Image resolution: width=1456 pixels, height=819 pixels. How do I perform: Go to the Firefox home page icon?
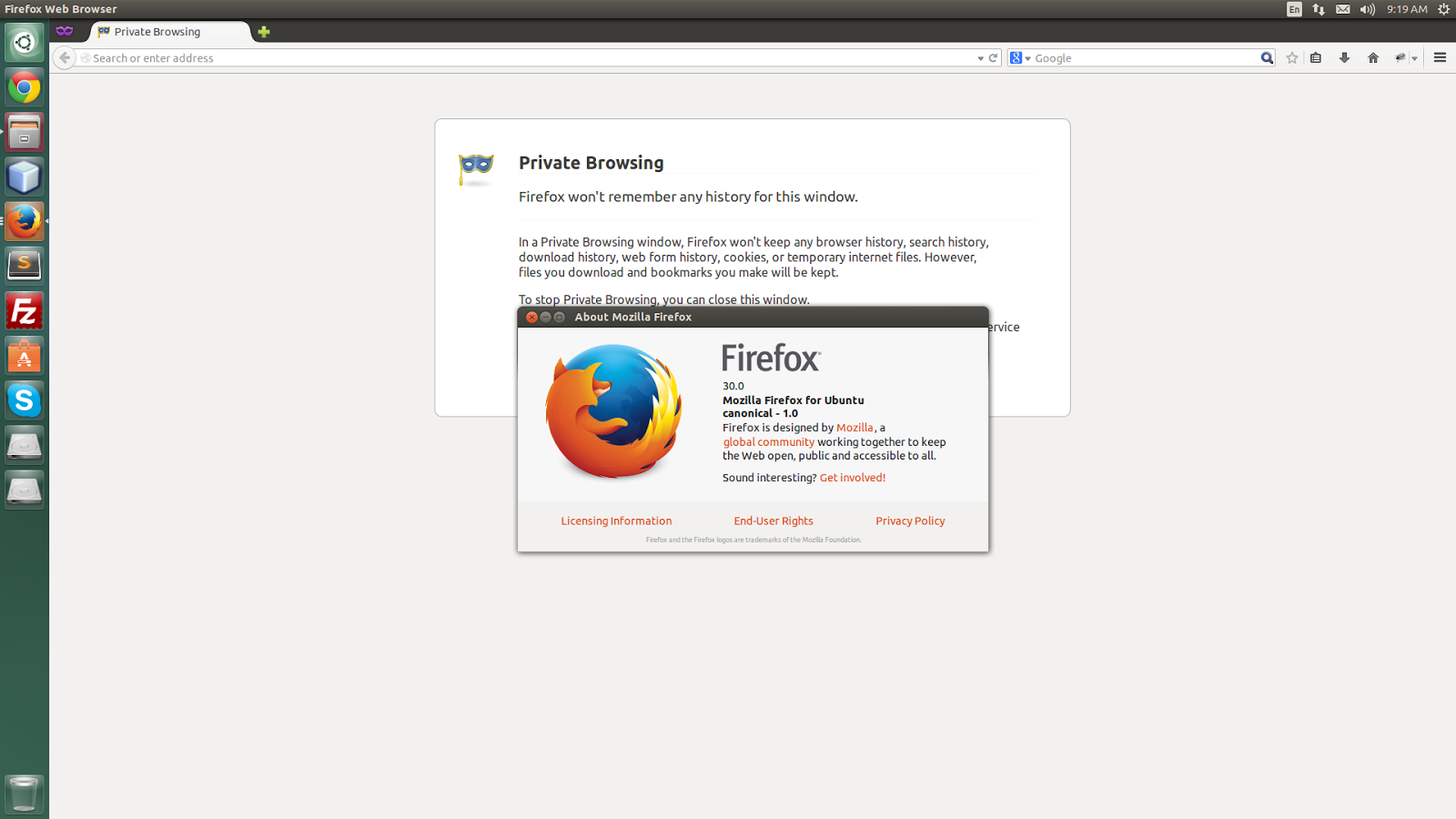(x=1373, y=57)
